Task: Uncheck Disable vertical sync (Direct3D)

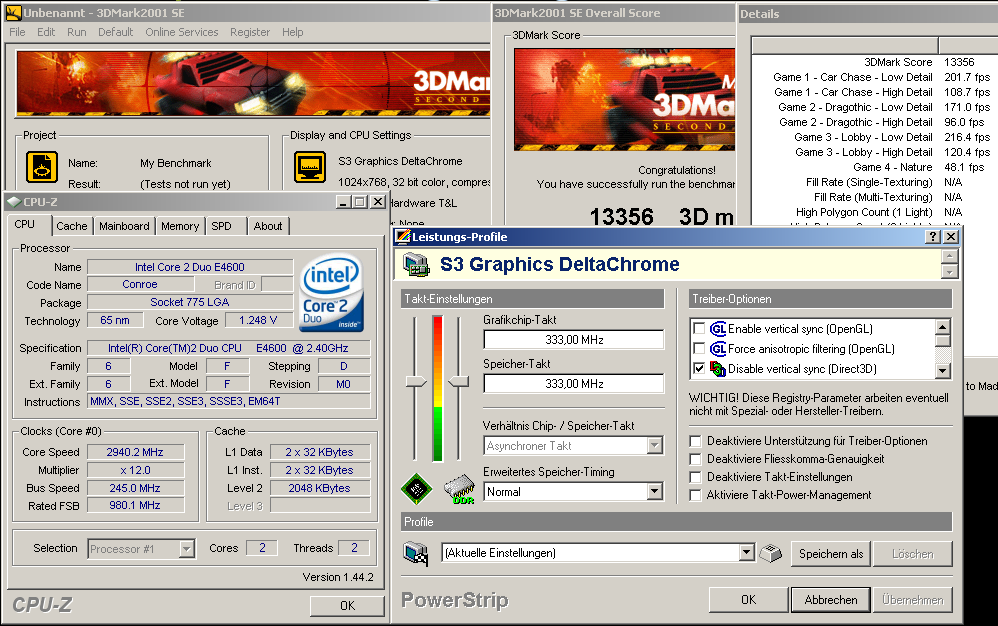Action: 699,368
